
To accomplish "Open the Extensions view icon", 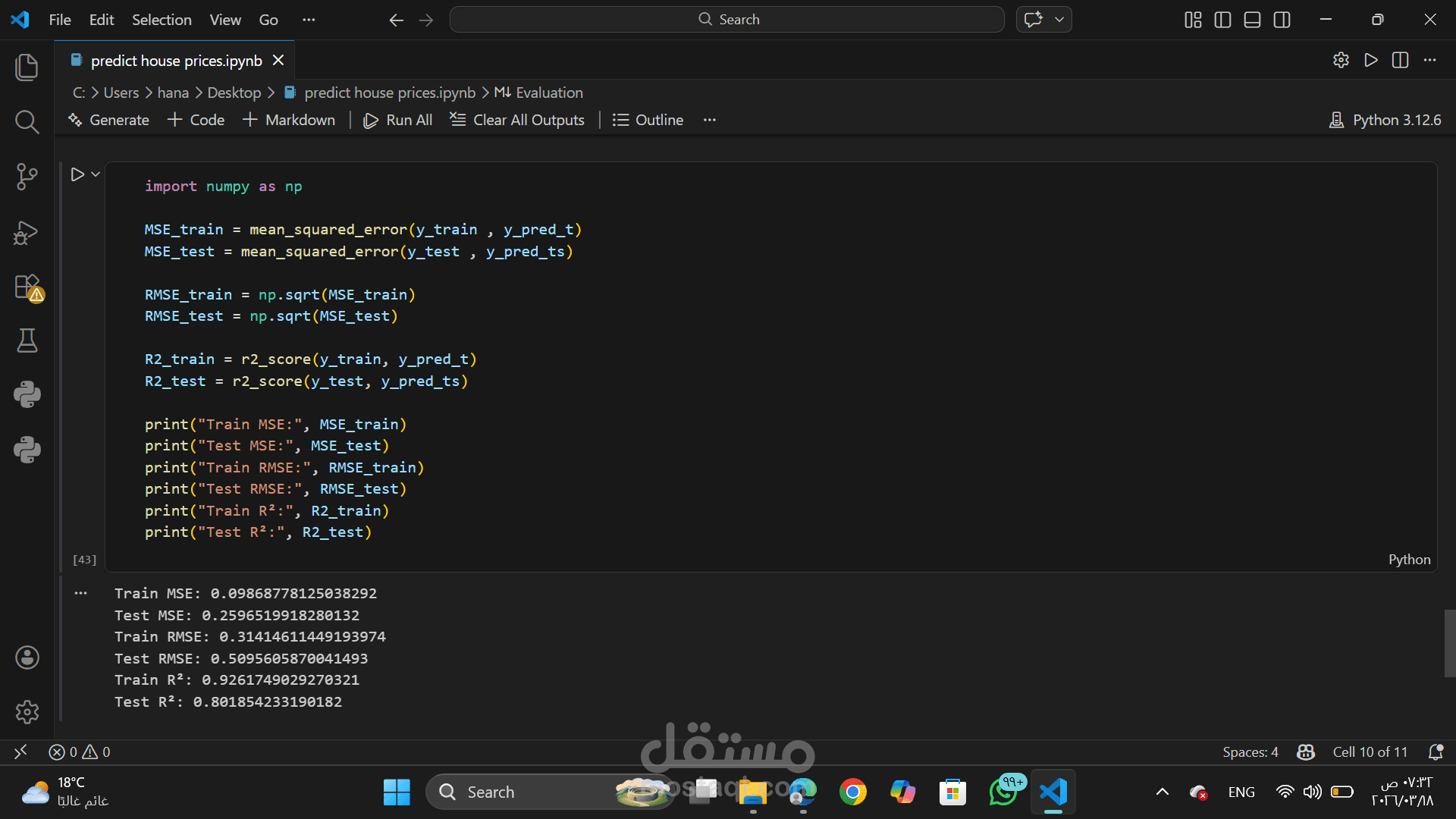I will tap(27, 287).
